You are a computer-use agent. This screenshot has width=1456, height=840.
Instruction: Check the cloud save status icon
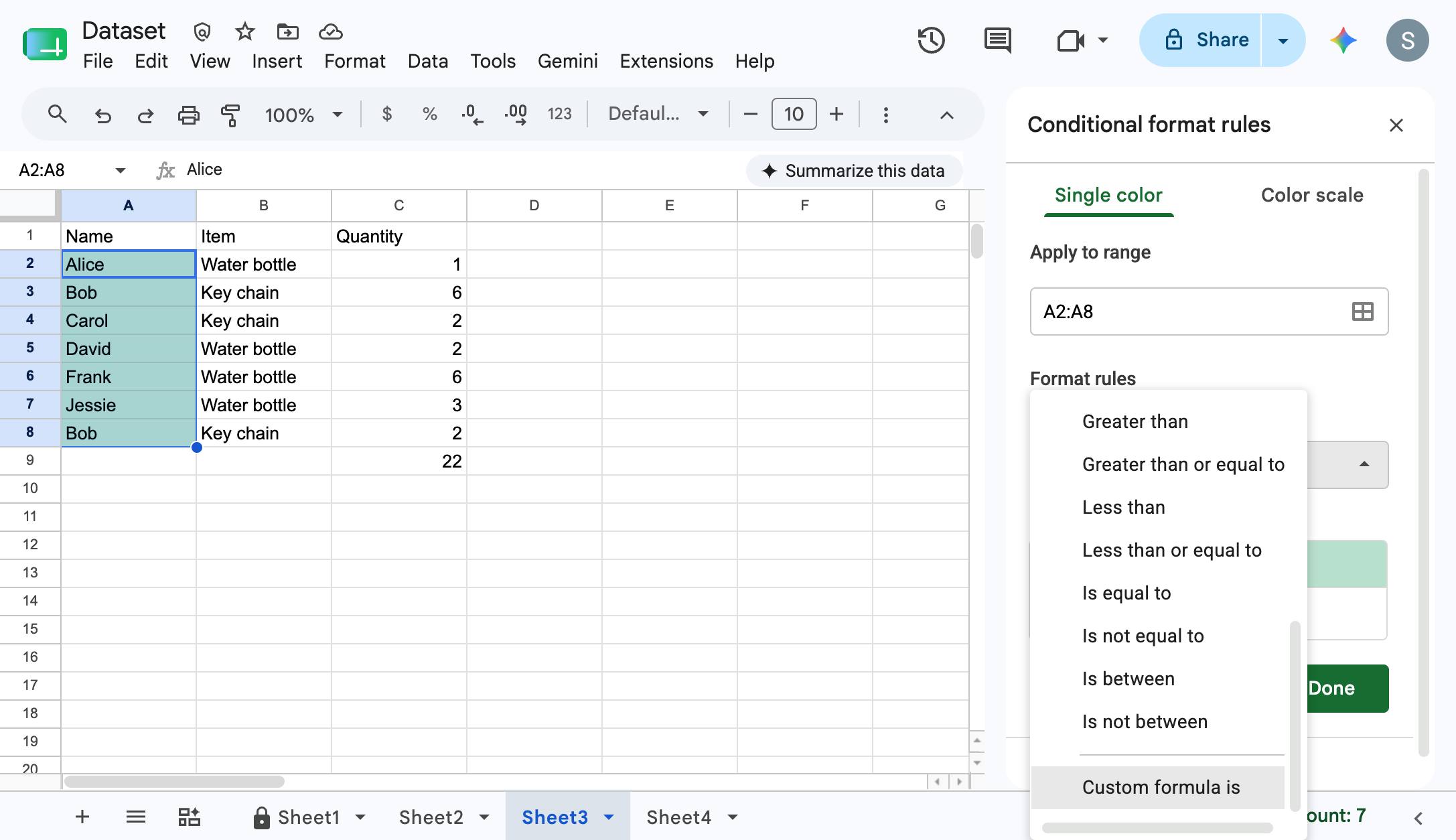(331, 31)
